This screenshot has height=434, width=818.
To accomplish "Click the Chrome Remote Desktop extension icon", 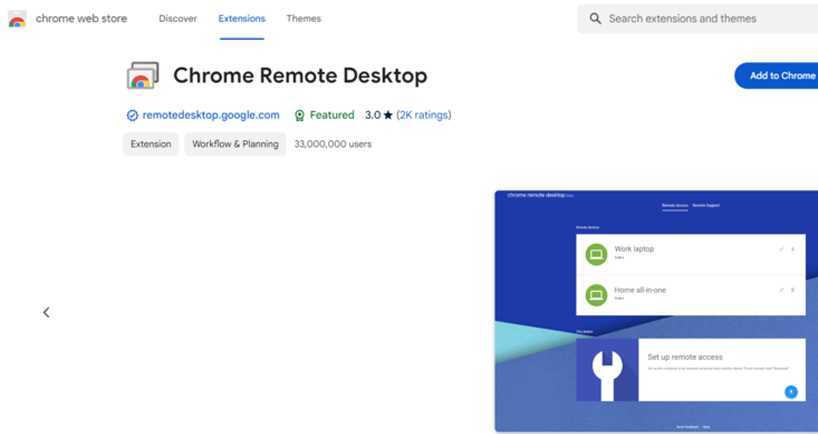I will tap(142, 76).
